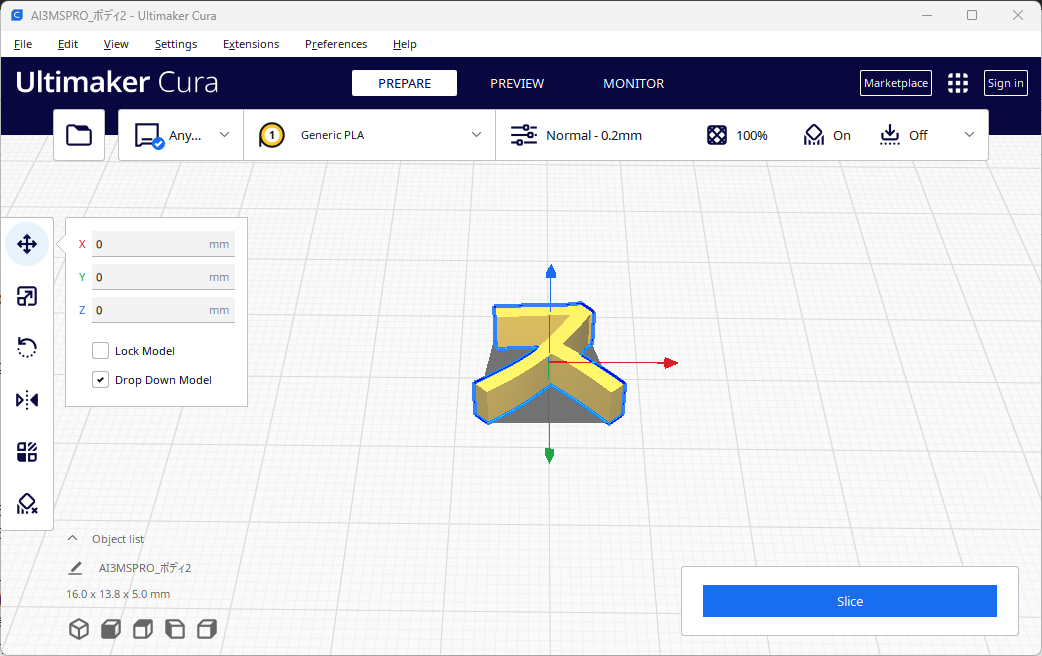Click the infill density icon
The width and height of the screenshot is (1042, 656).
pyautogui.click(x=716, y=135)
